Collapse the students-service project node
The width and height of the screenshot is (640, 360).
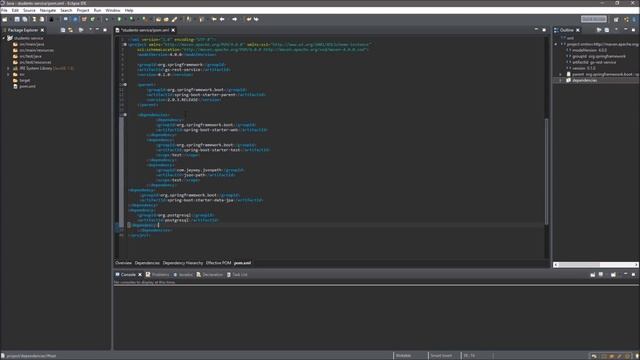coord(4,38)
